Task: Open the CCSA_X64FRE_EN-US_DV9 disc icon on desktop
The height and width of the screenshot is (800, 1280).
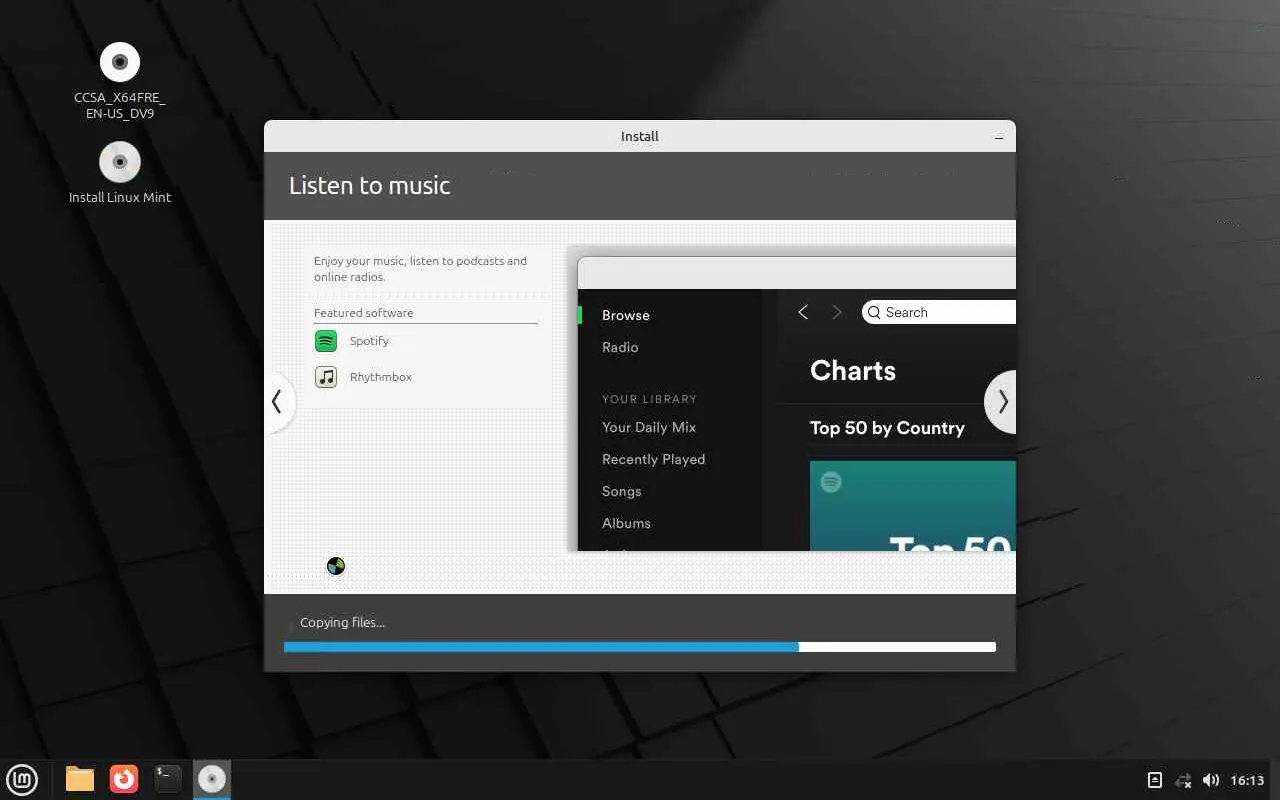Action: tap(120, 62)
